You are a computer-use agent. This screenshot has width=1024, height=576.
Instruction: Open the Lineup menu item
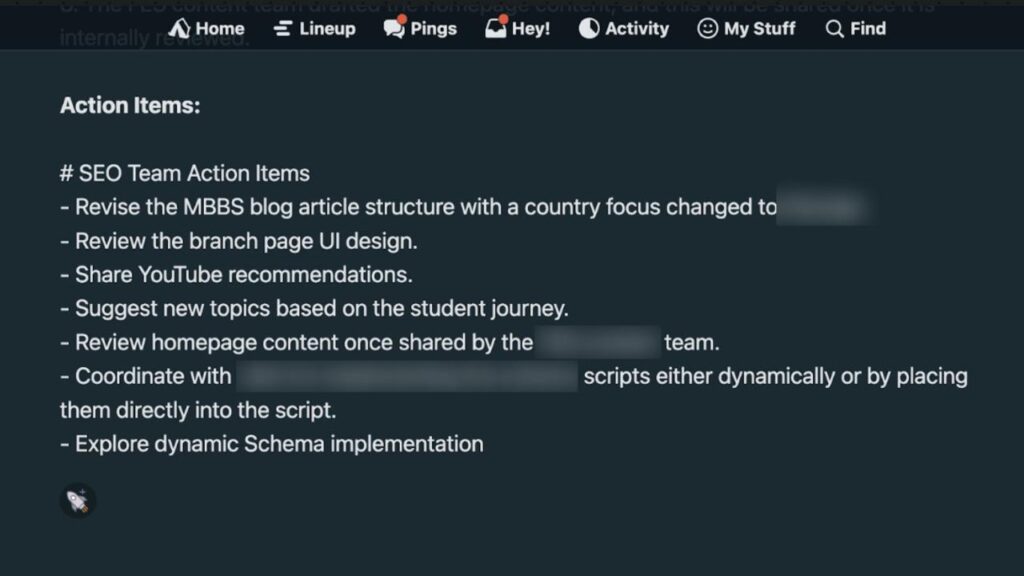327,29
